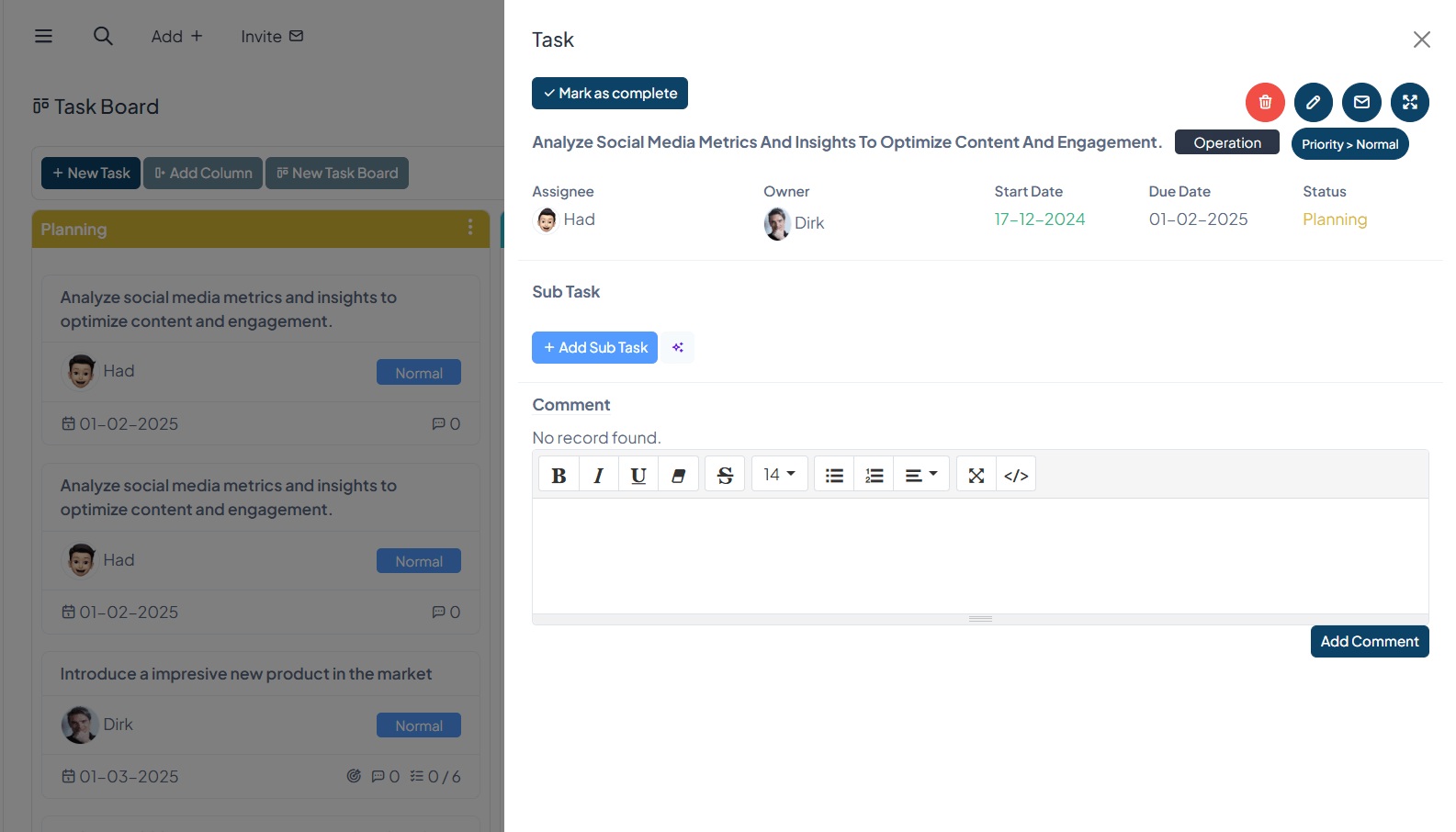Click the Add Comment button
The width and height of the screenshot is (1456, 832).
tap(1369, 641)
